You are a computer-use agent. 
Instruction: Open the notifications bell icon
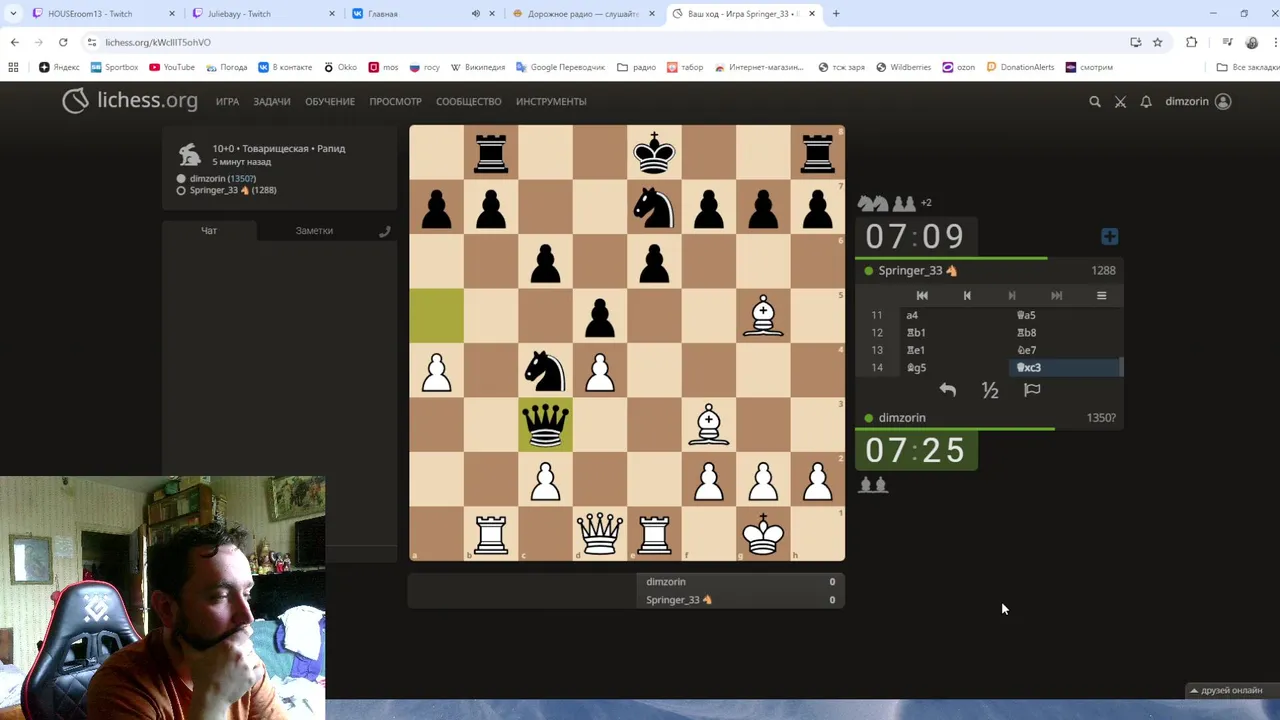(1146, 101)
